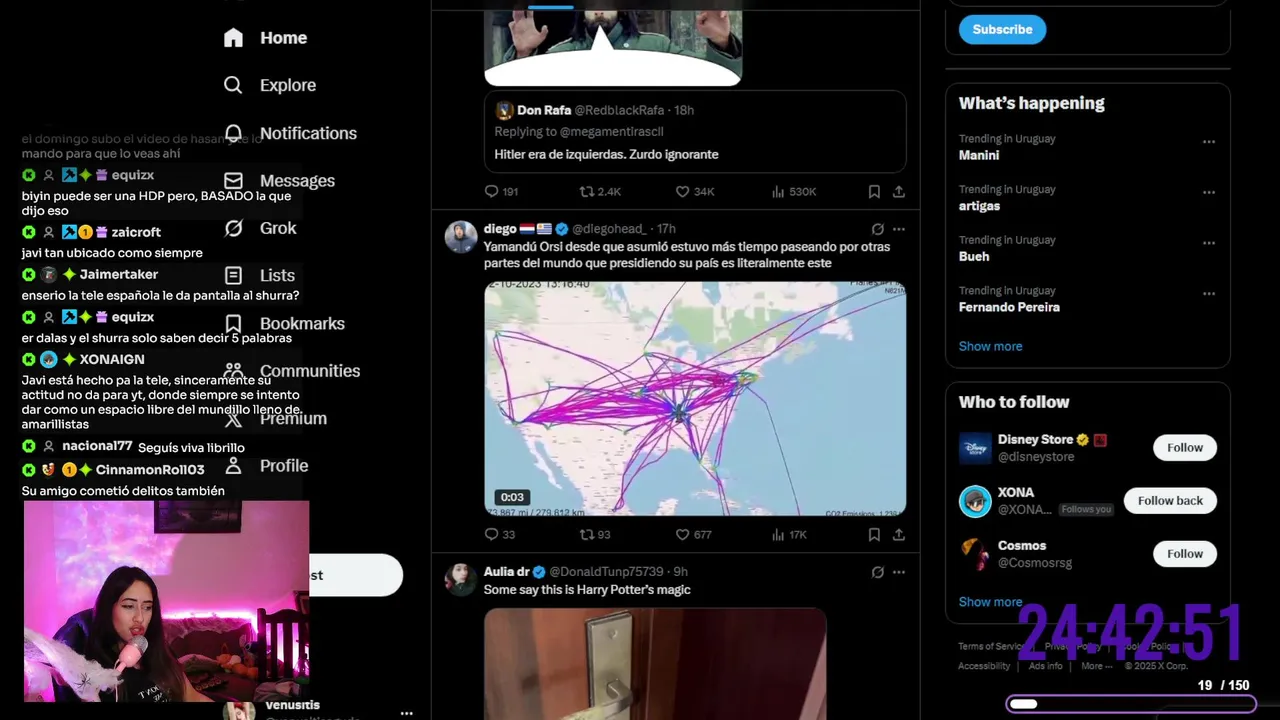
Task: Show more trending topics
Action: coord(990,346)
